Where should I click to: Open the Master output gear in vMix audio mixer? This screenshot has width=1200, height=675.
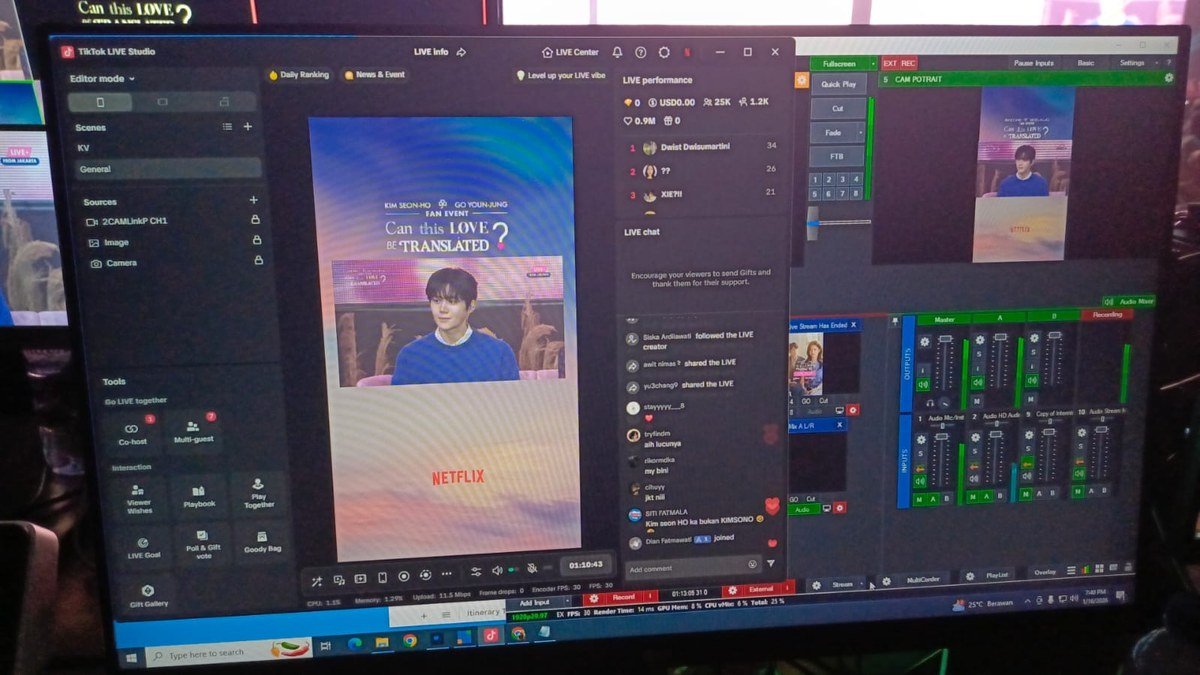pos(925,341)
